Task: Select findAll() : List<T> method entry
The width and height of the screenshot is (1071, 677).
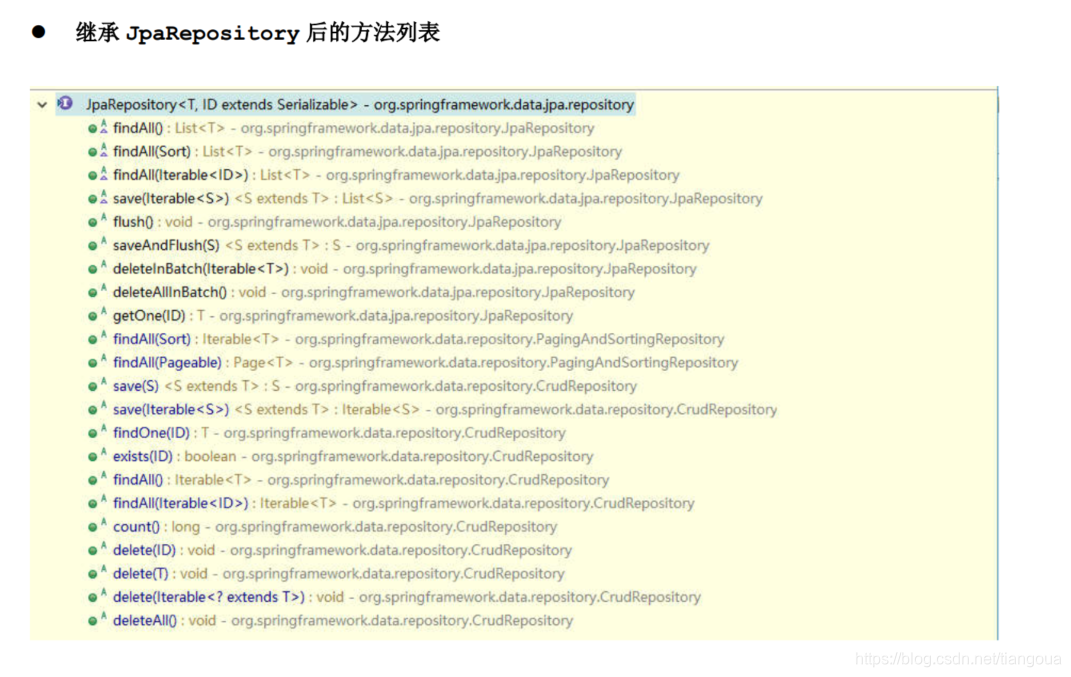Action: [354, 128]
